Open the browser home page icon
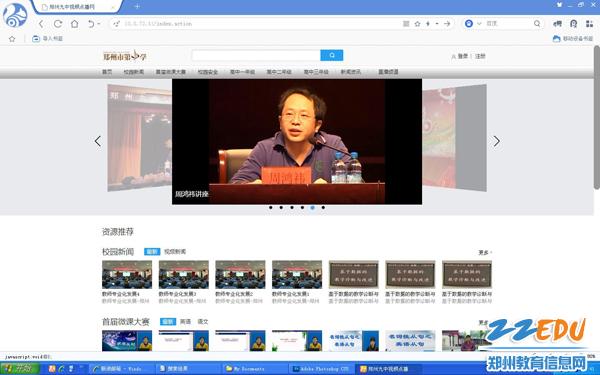Viewport: 600px width, 375px height. click(74, 24)
